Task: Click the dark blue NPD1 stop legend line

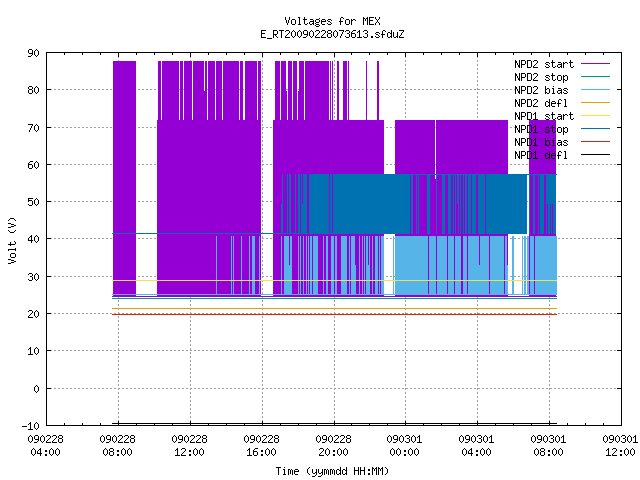Action: [596, 129]
